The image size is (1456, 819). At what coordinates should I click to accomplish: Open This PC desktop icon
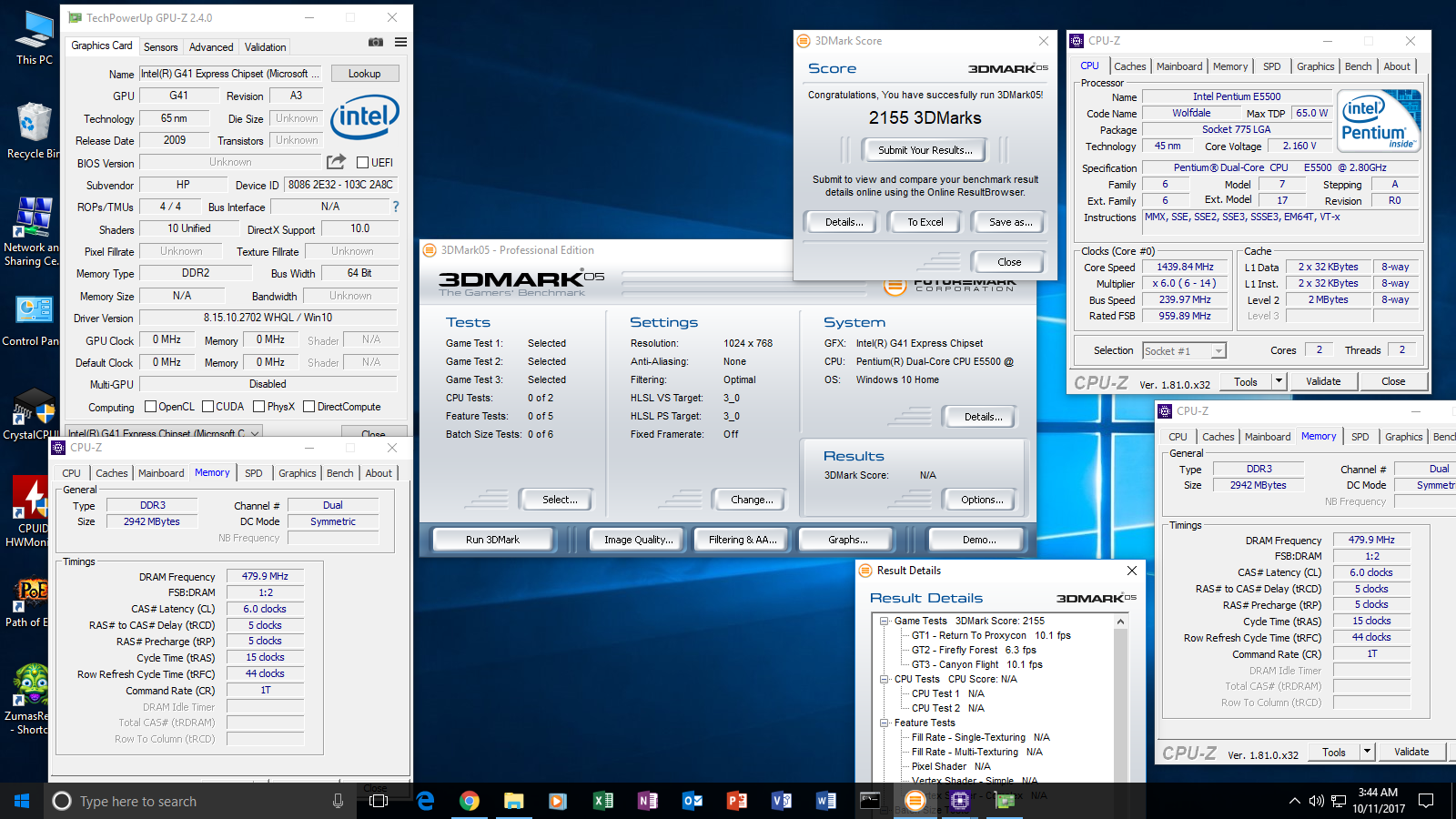[x=35, y=38]
